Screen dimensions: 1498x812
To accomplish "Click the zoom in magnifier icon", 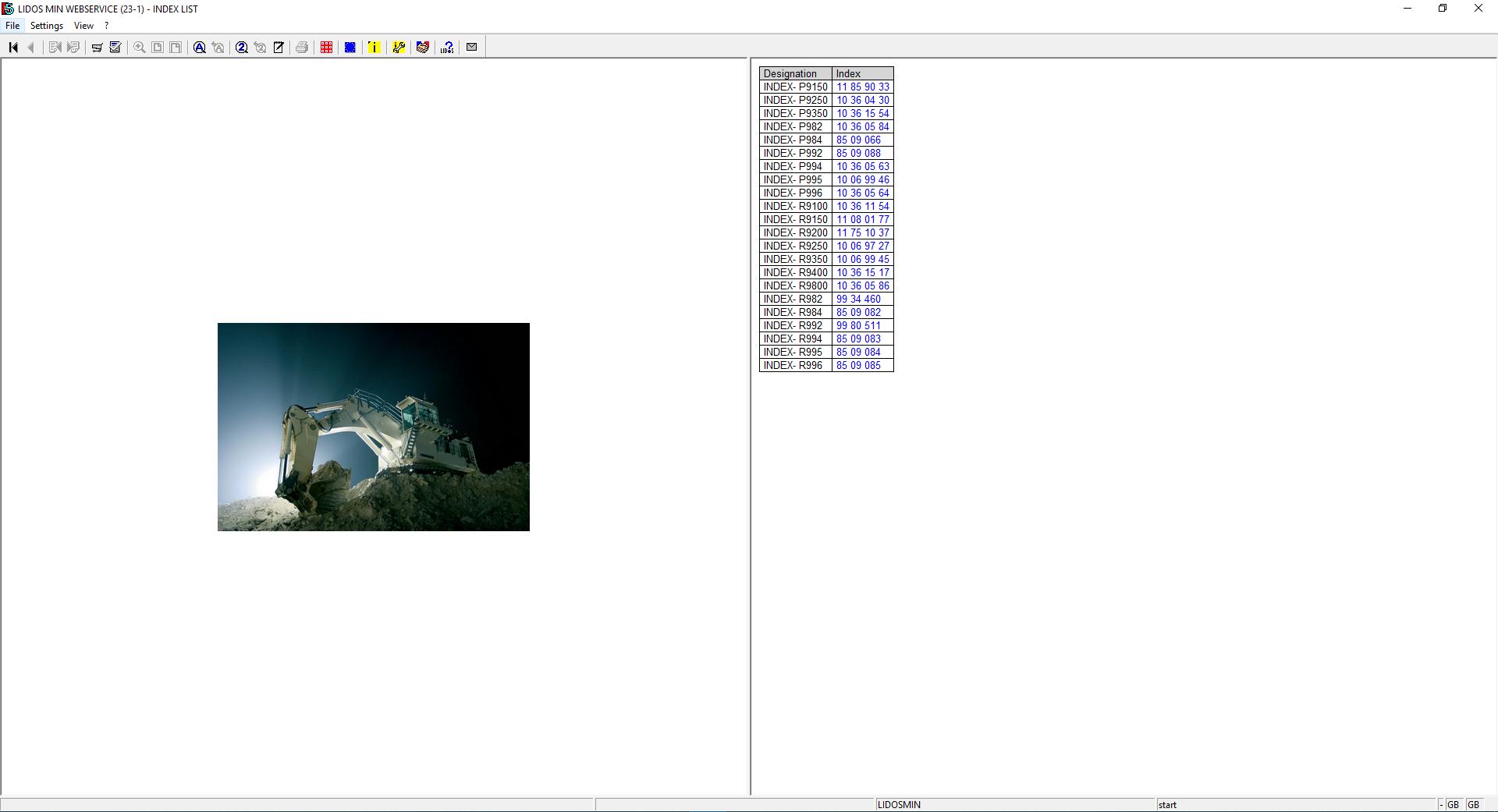I will click(x=140, y=48).
